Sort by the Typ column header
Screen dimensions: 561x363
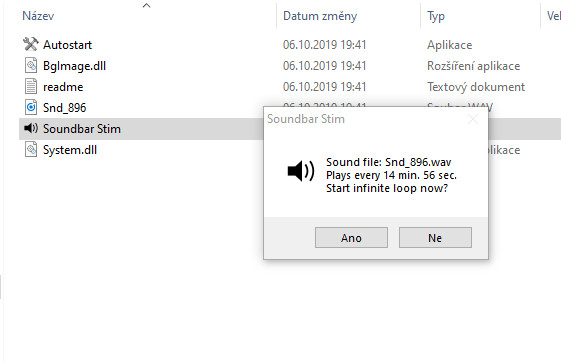pyautogui.click(x=436, y=16)
